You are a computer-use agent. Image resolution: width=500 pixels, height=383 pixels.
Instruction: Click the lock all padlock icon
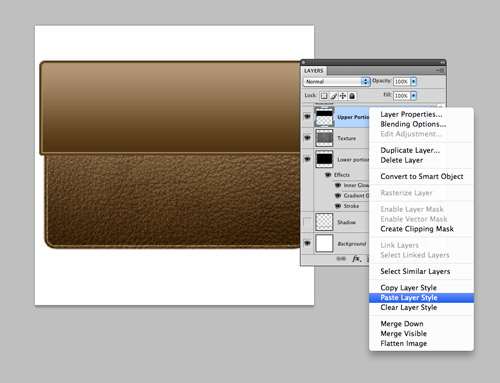pyautogui.click(x=352, y=96)
